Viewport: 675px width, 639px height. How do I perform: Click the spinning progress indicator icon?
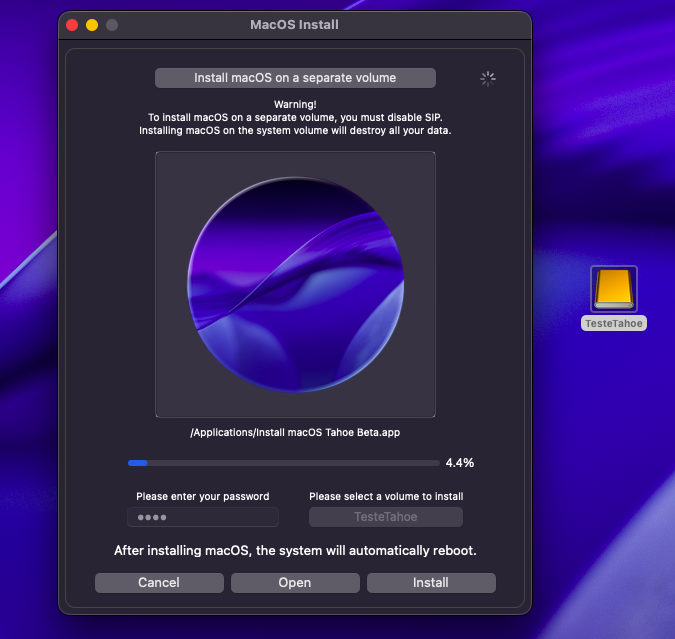[488, 79]
